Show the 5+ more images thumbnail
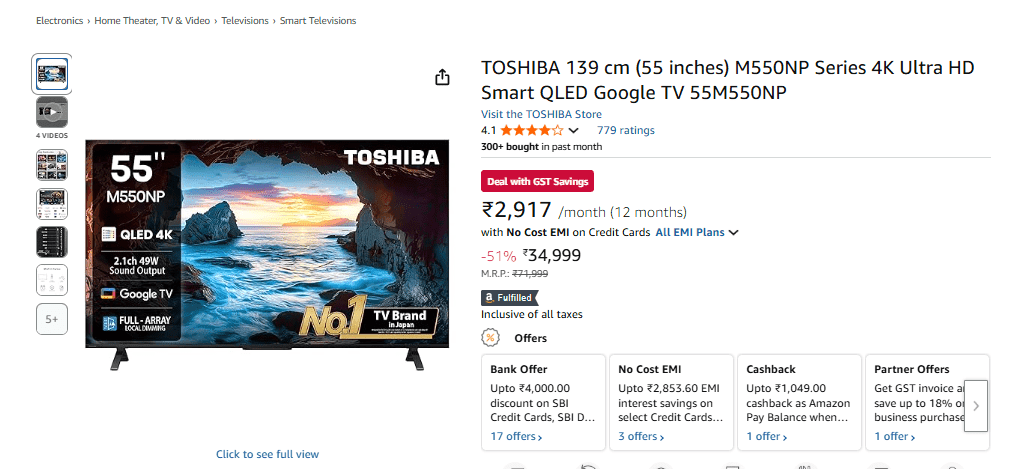This screenshot has height=469, width=1011. click(52, 319)
